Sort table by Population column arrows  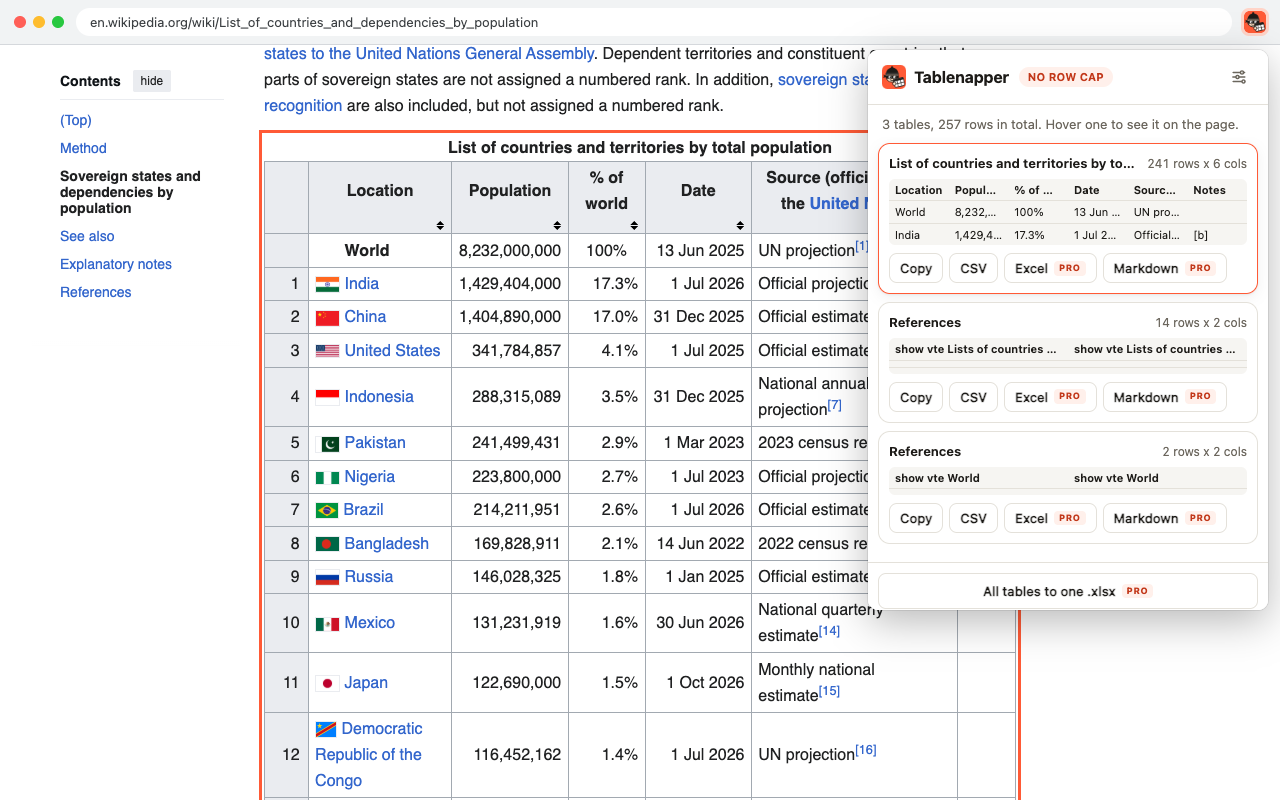557,226
